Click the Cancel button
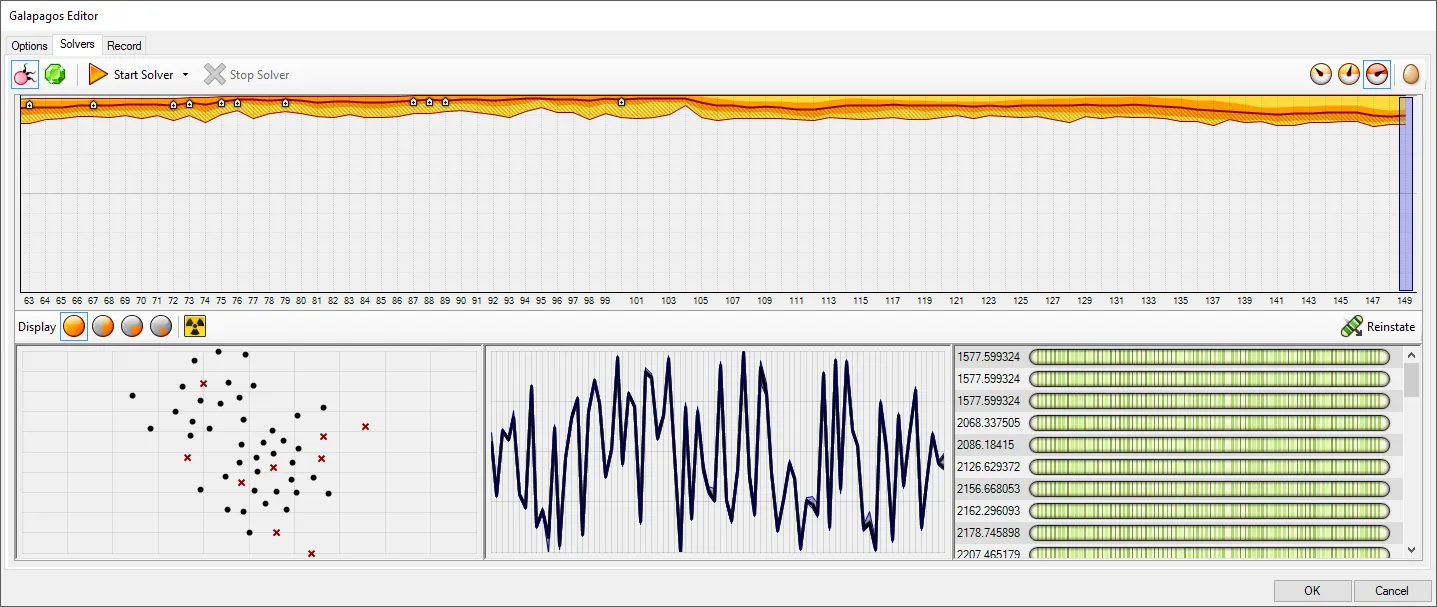Viewport: 1437px width, 607px height. 1391,590
